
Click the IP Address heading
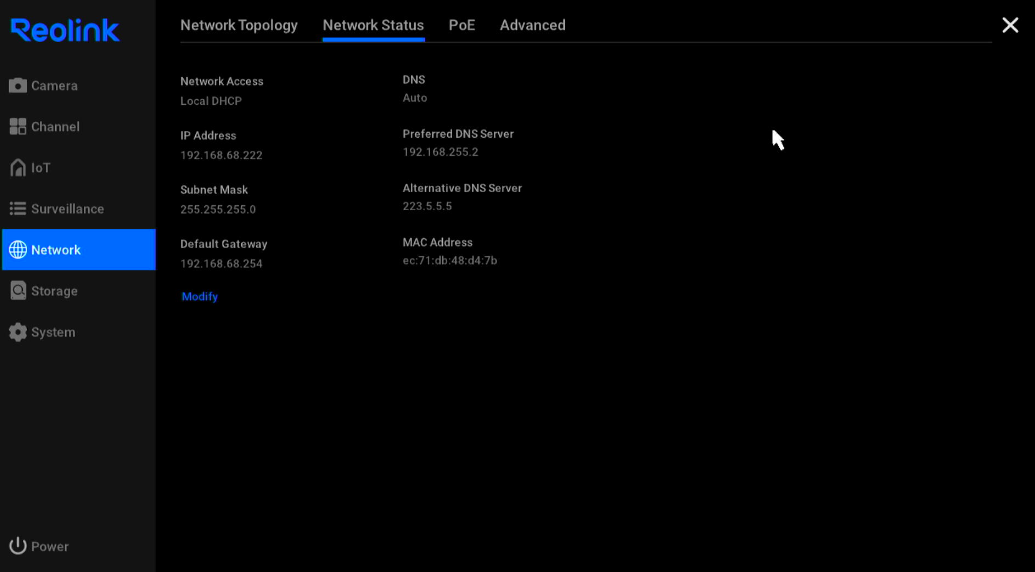click(x=208, y=135)
